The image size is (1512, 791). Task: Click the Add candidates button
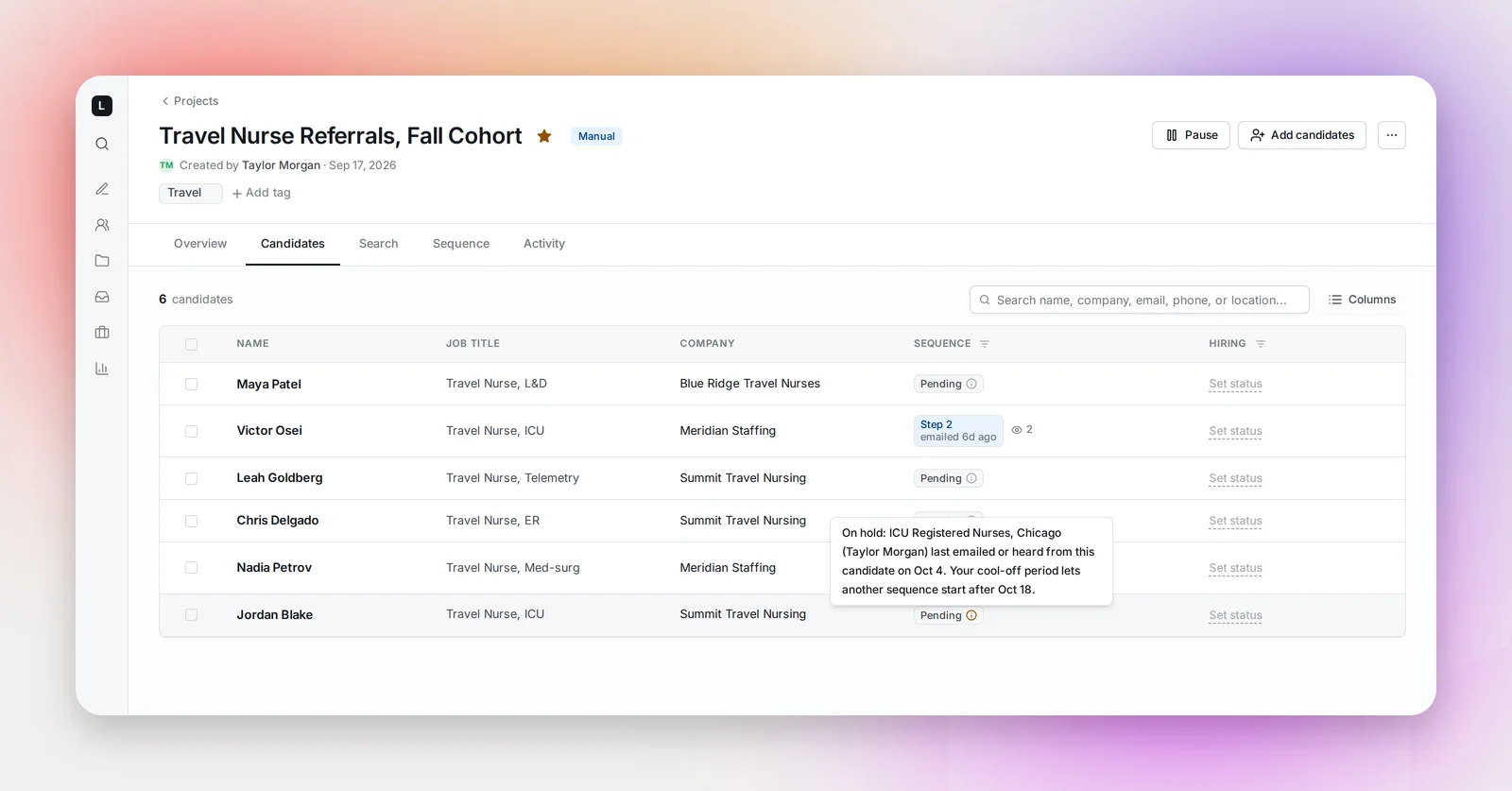1302,135
